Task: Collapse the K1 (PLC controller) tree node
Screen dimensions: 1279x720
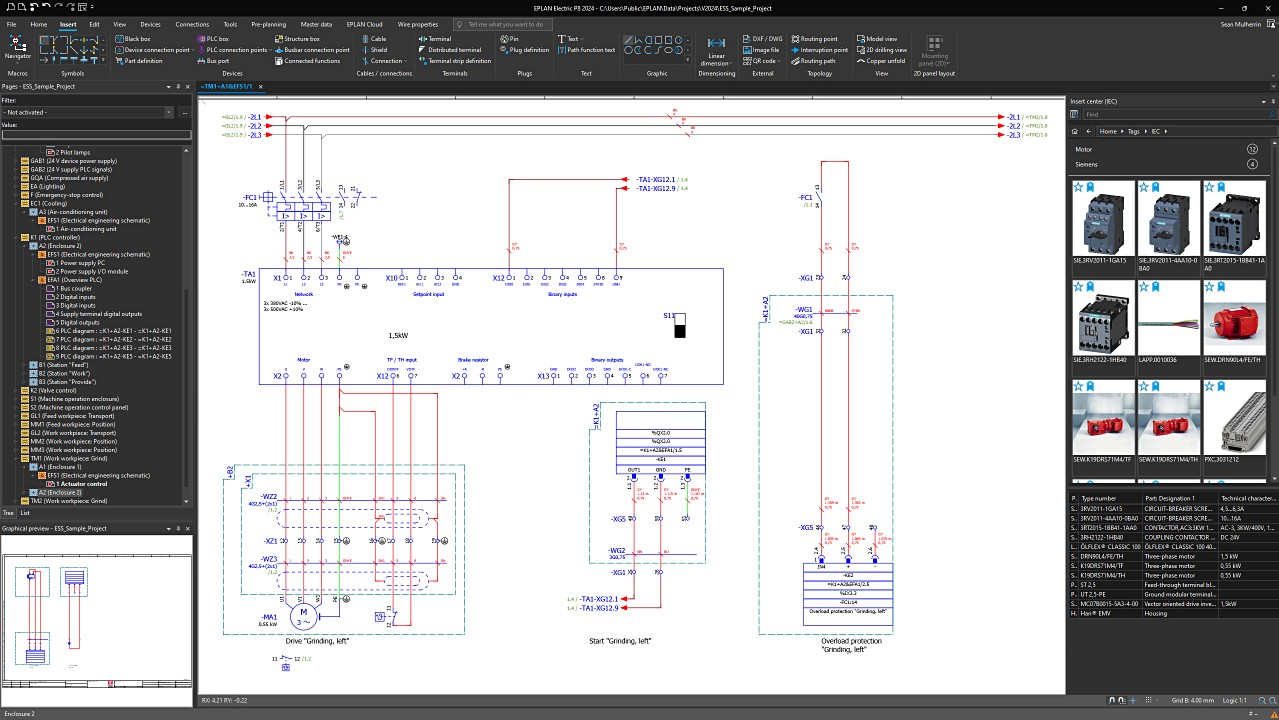Action: 15,238
